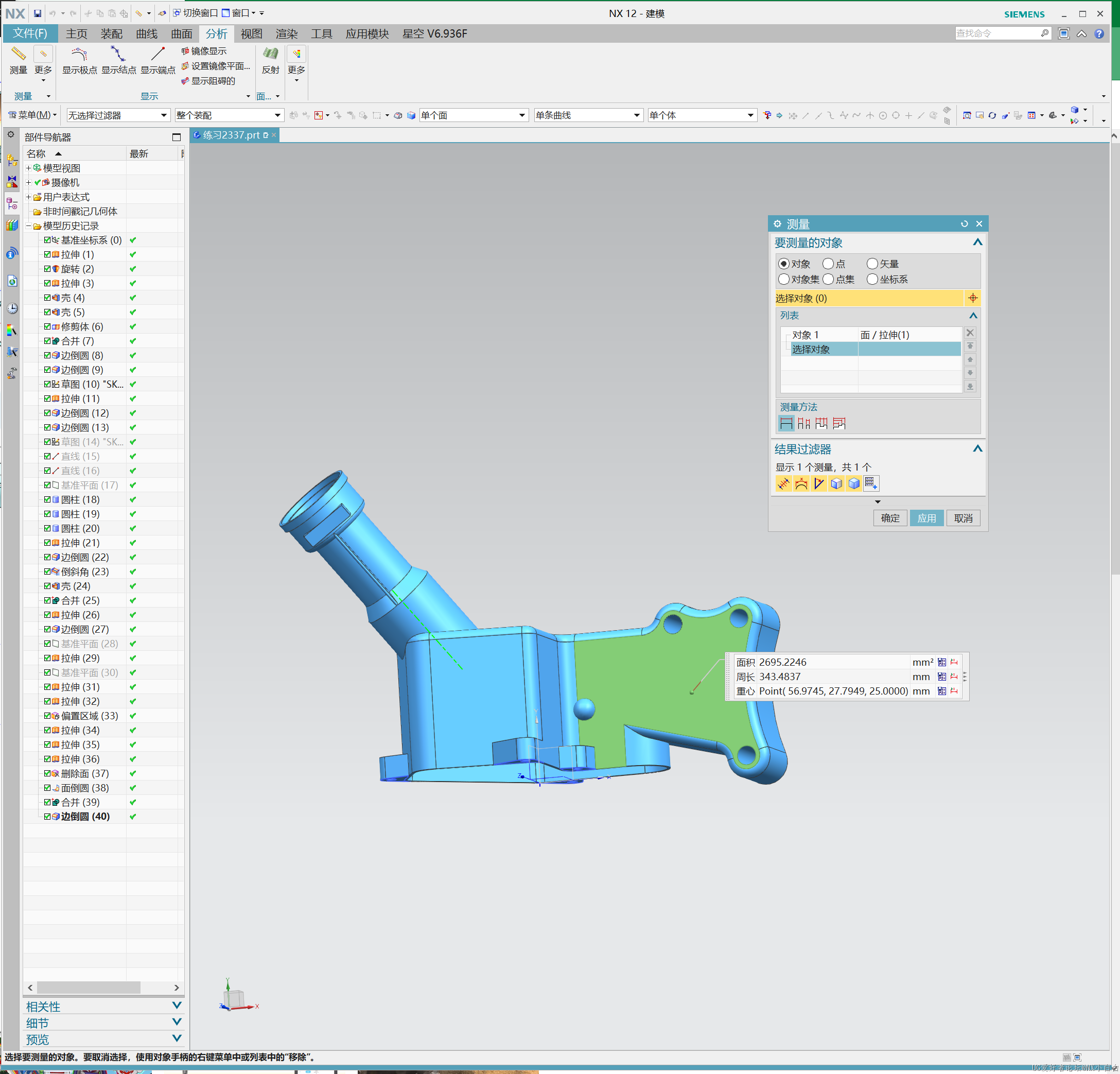Select the 对象集 radio button
Image resolution: width=1120 pixels, height=1074 pixels.
pyautogui.click(x=784, y=280)
